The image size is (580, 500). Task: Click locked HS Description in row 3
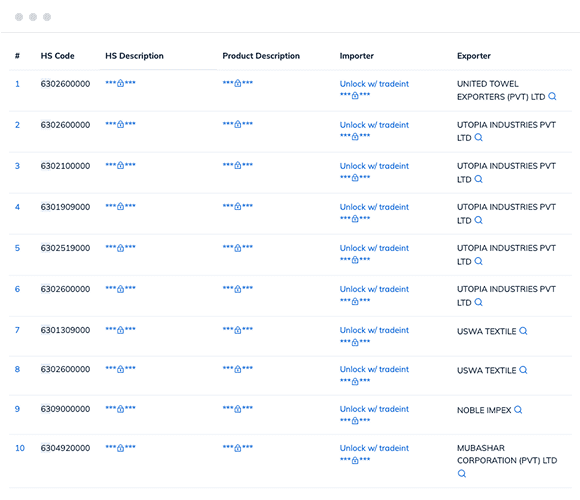[x=120, y=165]
